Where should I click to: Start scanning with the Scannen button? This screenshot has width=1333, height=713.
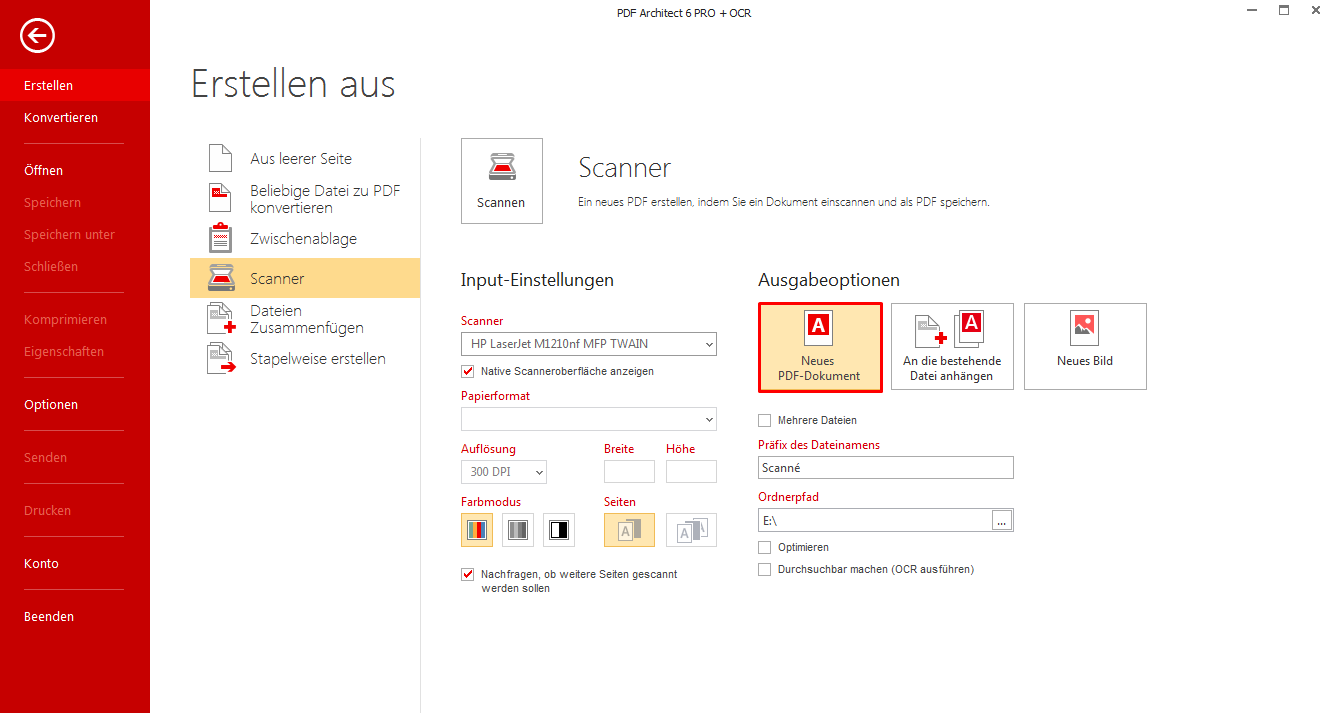[x=501, y=181]
